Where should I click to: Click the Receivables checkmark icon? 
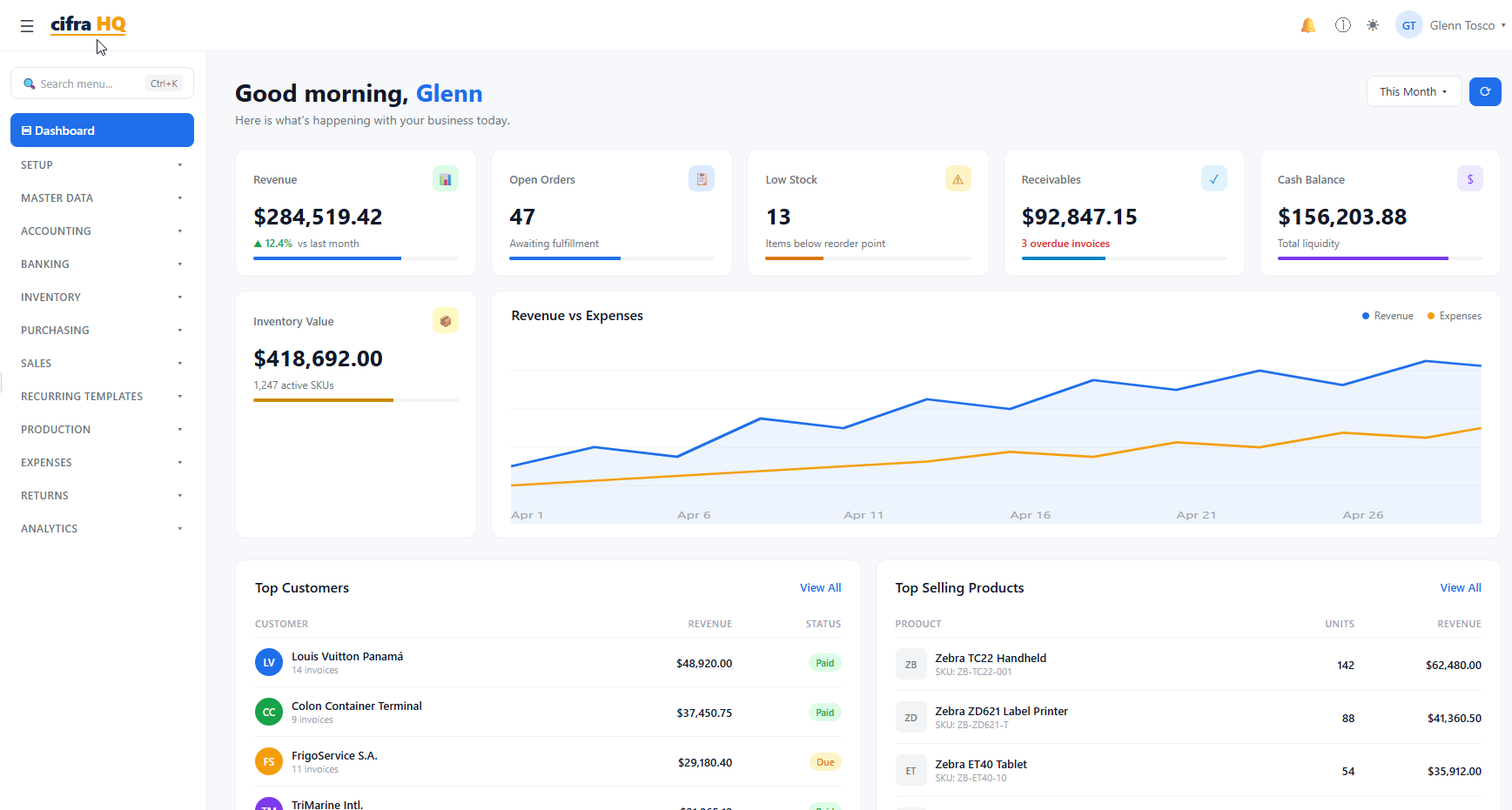tap(1213, 178)
